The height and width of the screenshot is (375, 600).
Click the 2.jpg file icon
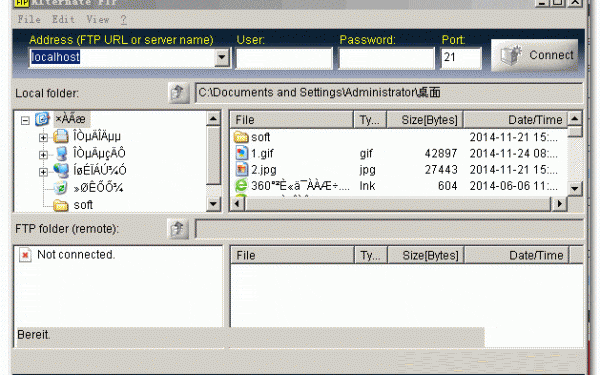pos(241,169)
